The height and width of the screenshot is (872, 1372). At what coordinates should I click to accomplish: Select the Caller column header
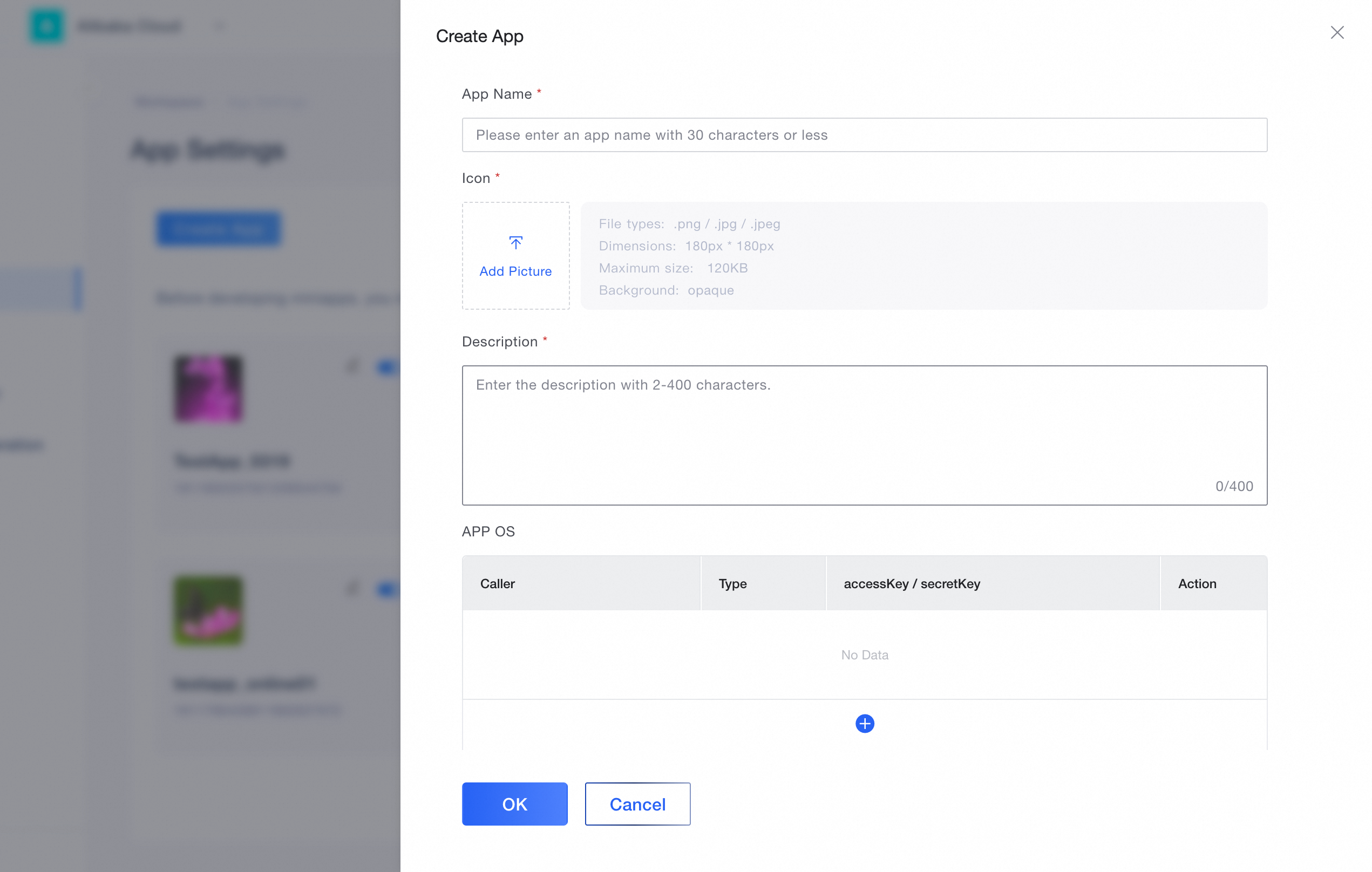pyautogui.click(x=497, y=583)
